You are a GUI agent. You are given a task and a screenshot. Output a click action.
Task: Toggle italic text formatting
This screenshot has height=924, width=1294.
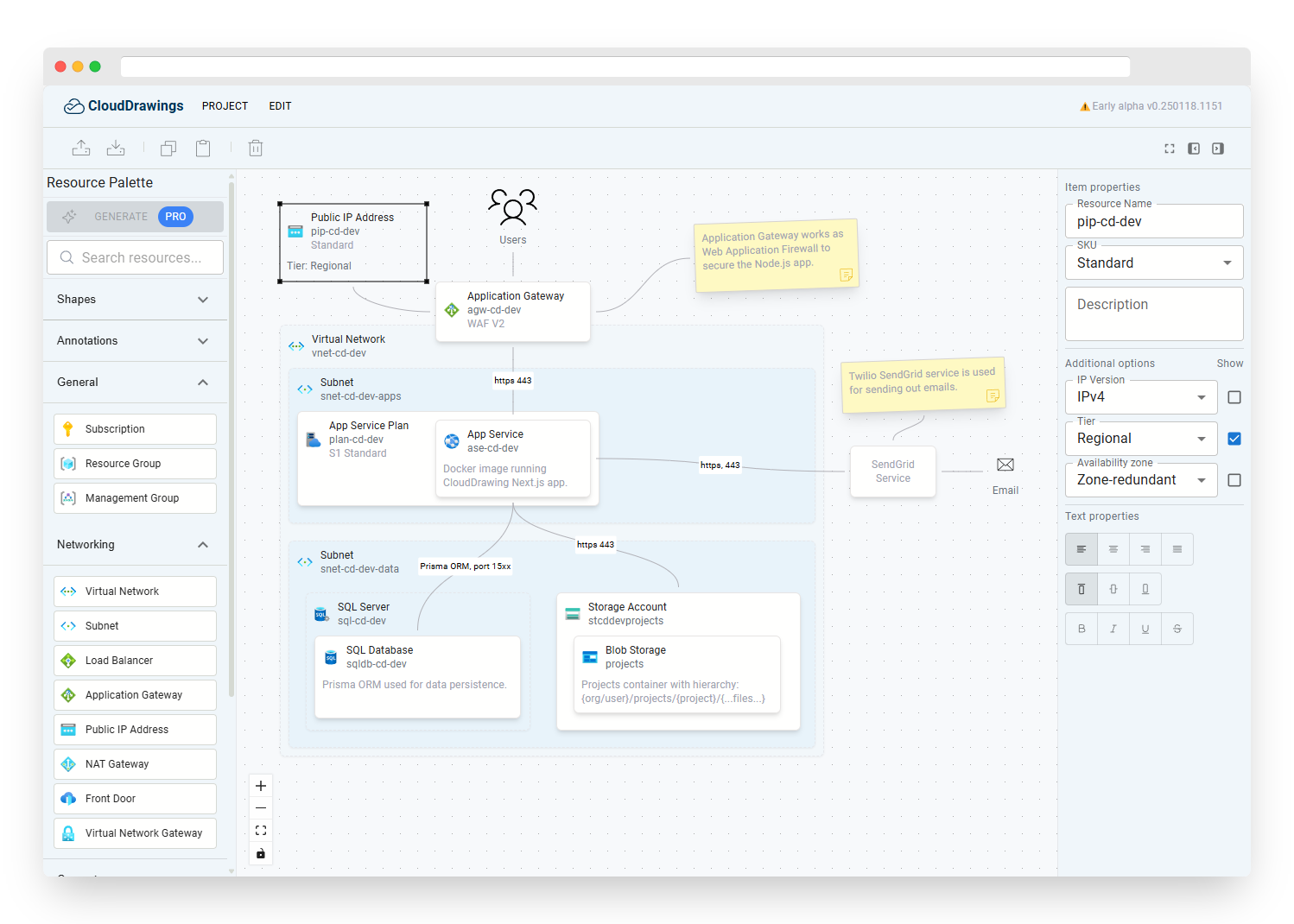pyautogui.click(x=1113, y=629)
